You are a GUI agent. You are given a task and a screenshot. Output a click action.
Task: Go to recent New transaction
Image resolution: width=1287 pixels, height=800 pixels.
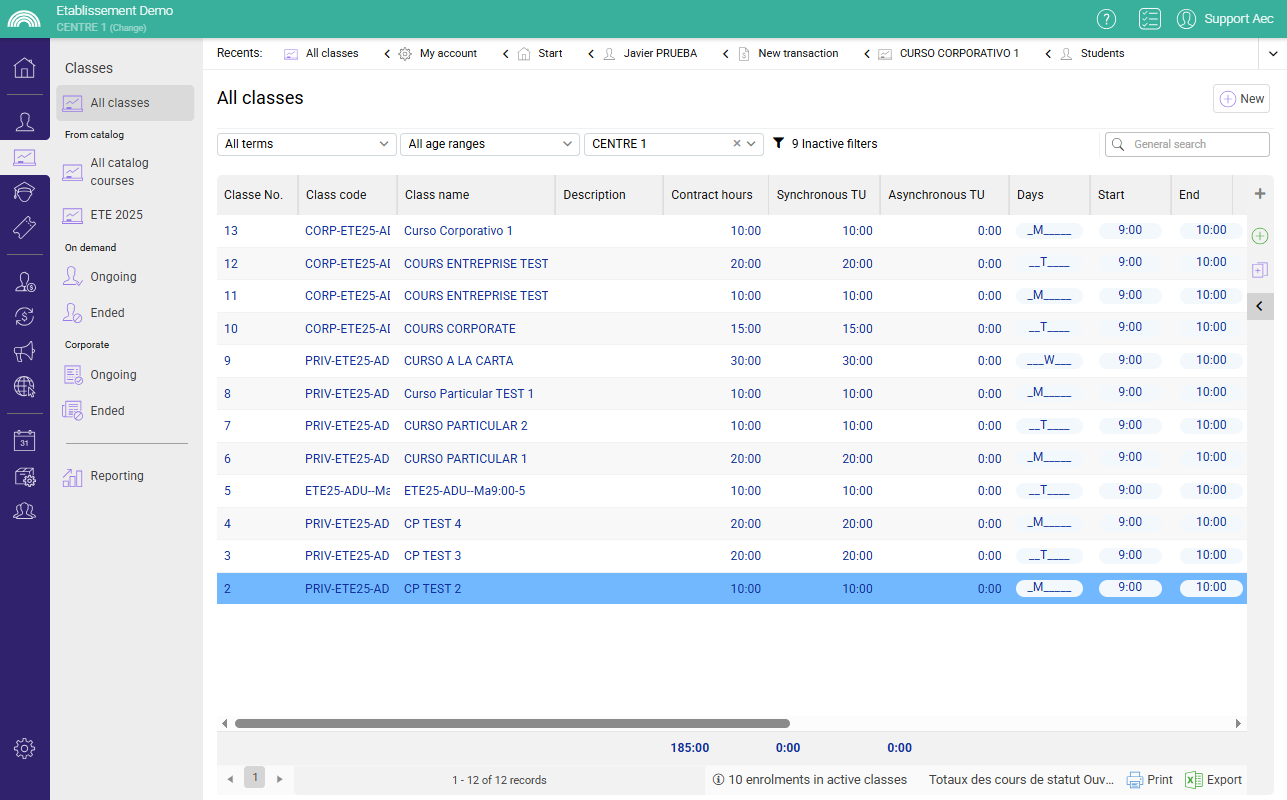coord(787,54)
